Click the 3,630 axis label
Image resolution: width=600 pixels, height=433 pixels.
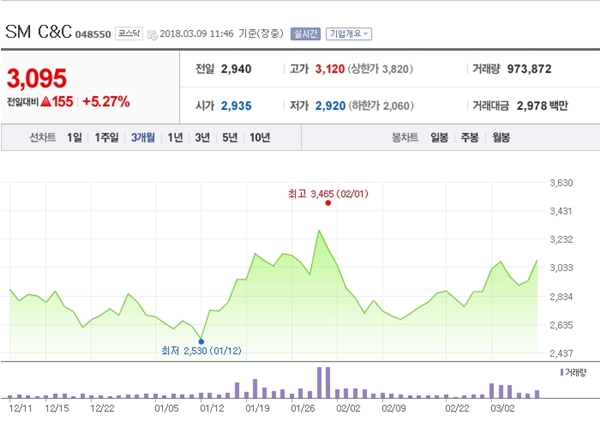pyautogui.click(x=561, y=183)
